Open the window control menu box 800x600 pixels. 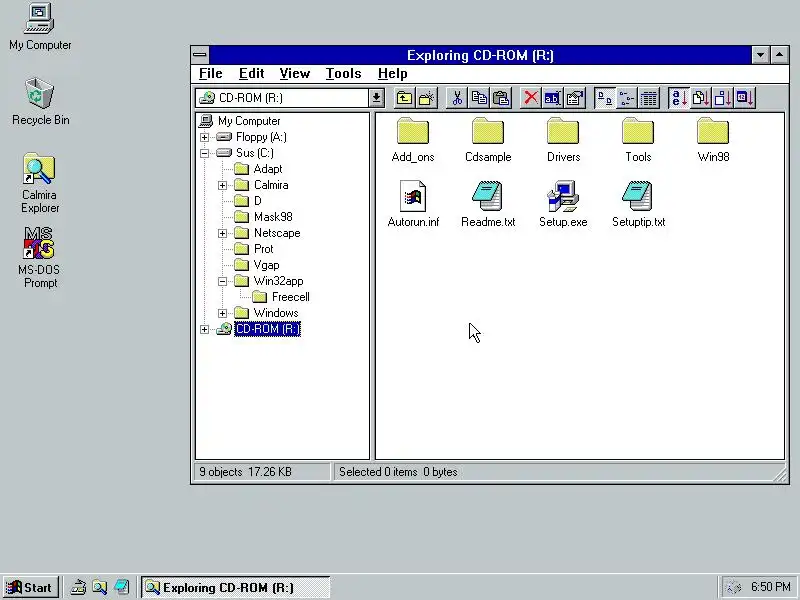click(x=200, y=55)
